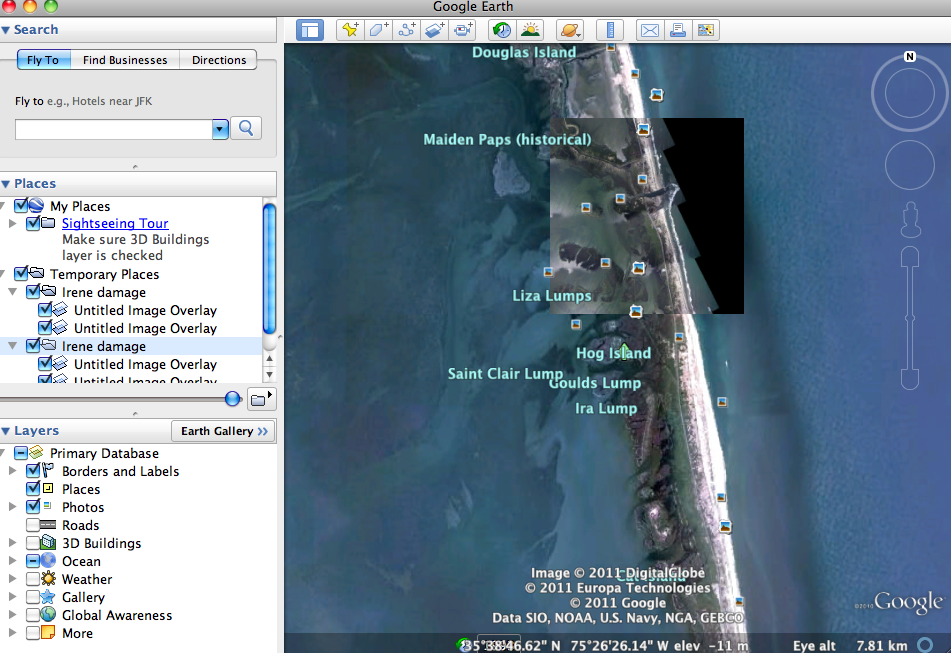Add a path using the toolbar
Image resolution: width=951 pixels, height=653 pixels.
click(407, 30)
